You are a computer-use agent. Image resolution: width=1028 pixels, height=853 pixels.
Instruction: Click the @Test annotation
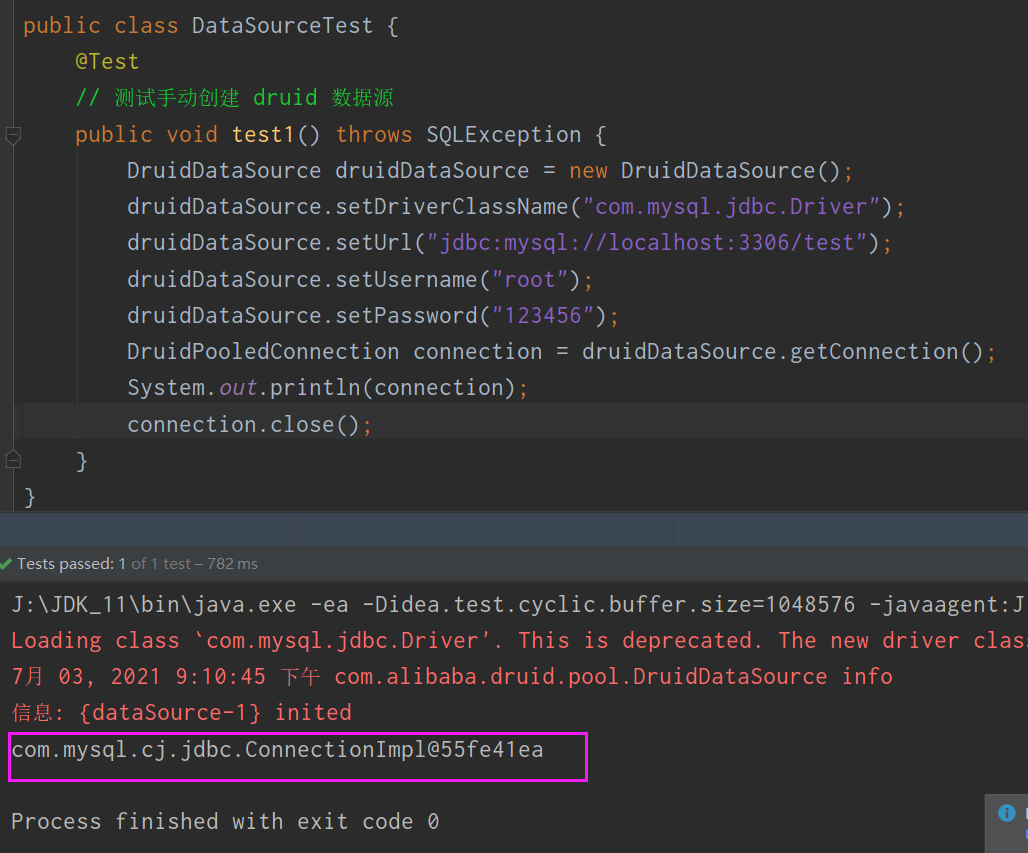pyautogui.click(x=107, y=62)
